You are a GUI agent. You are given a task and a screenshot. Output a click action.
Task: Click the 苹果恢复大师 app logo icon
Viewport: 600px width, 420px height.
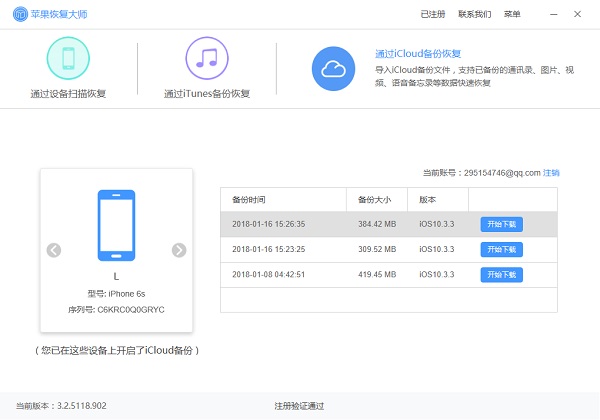tap(20, 14)
